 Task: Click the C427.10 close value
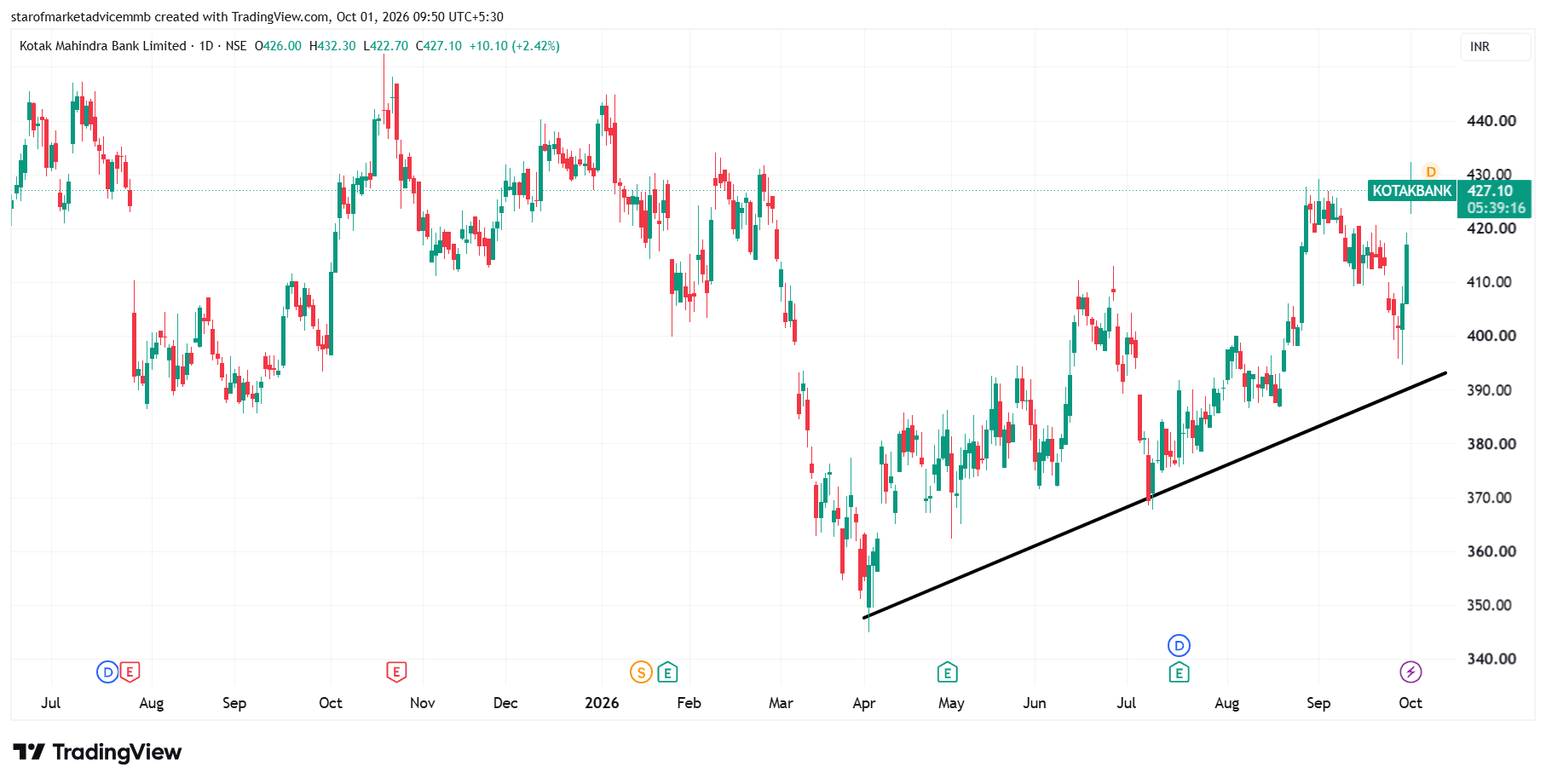pos(439,46)
